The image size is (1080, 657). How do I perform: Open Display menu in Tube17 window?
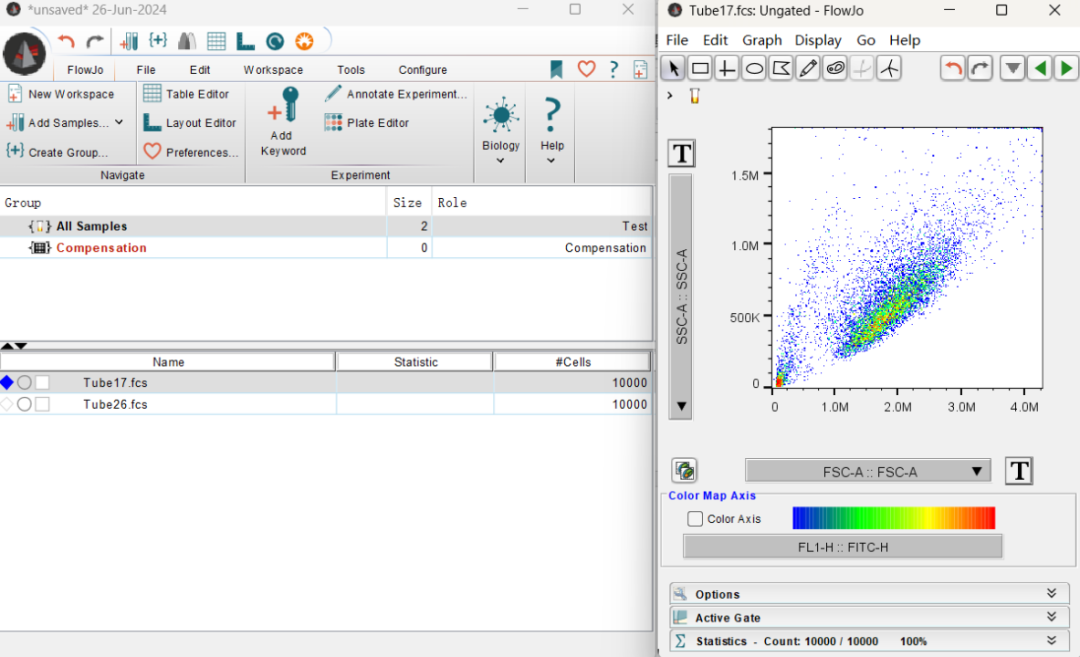(x=818, y=40)
